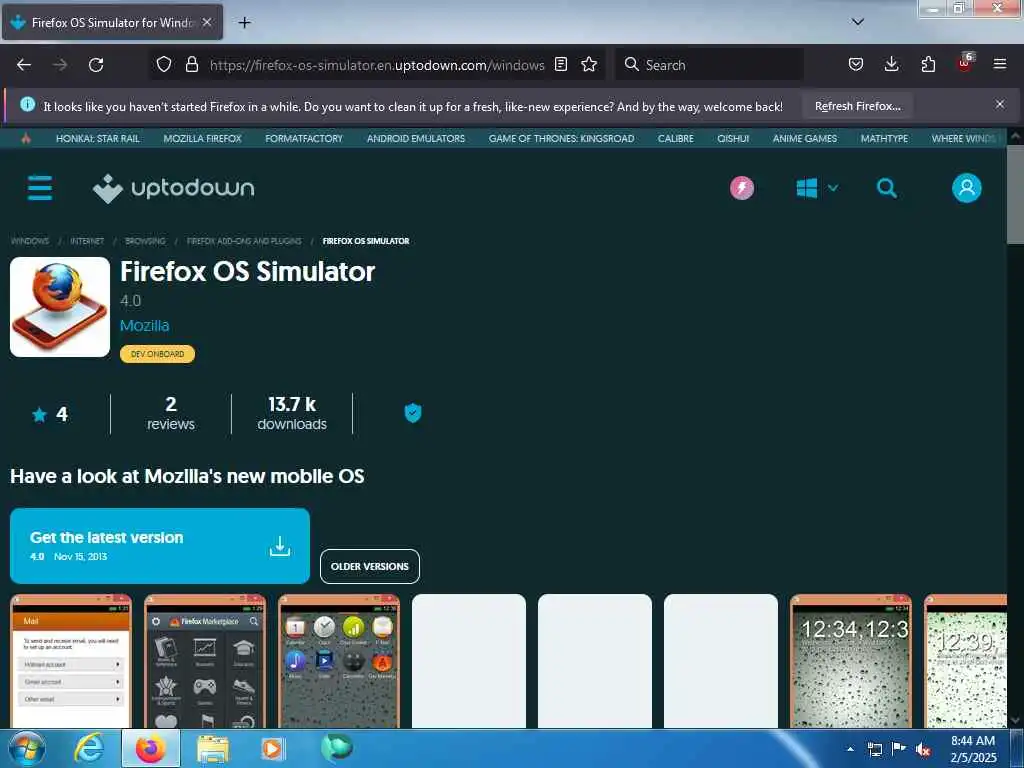Click the Firefox OS Simulator app icon
The width and height of the screenshot is (1024, 768).
tap(60, 307)
